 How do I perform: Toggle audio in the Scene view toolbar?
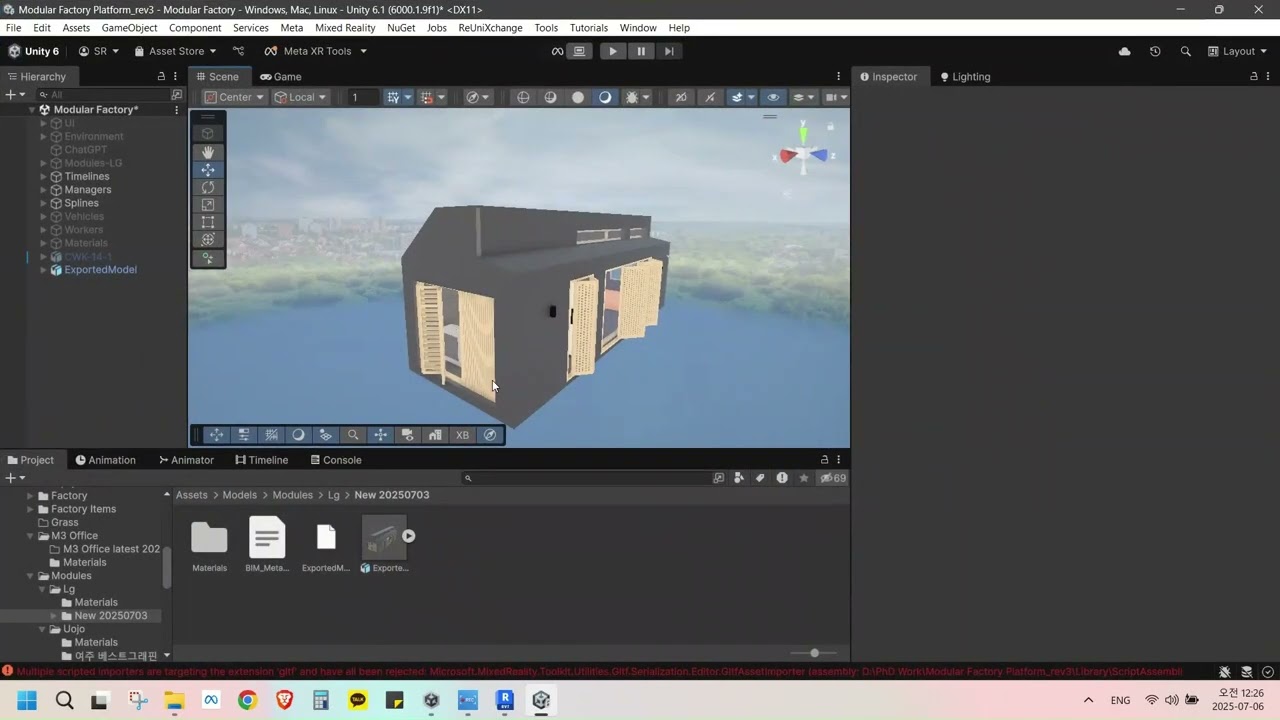pos(708,97)
